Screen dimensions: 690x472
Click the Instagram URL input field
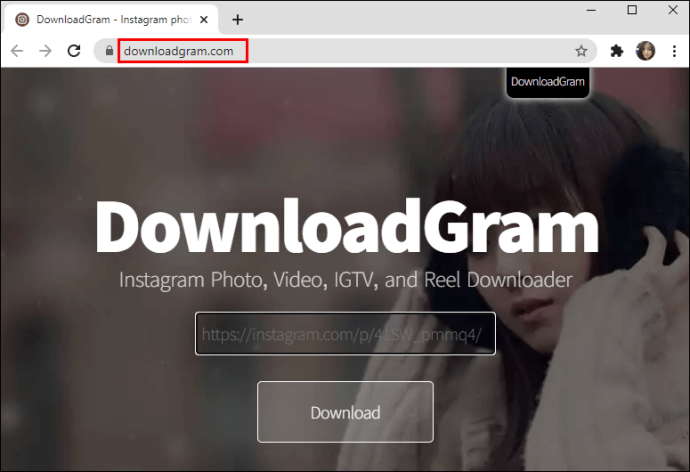[x=345, y=333]
